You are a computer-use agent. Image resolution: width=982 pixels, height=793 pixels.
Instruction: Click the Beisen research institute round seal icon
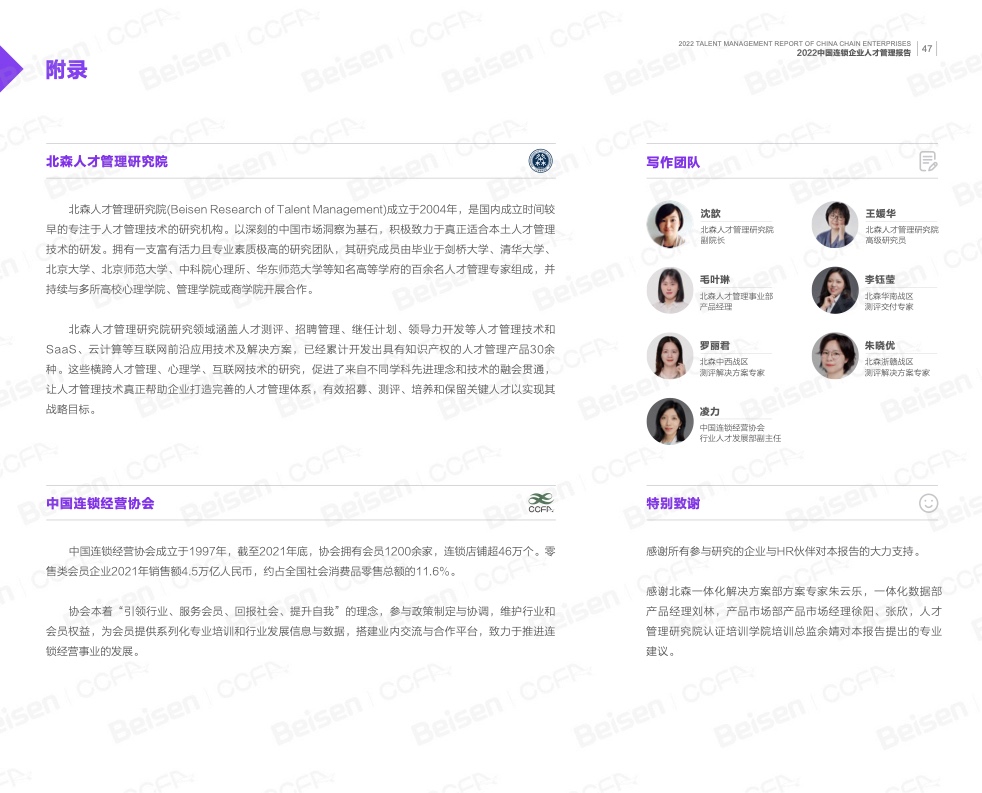pos(540,160)
